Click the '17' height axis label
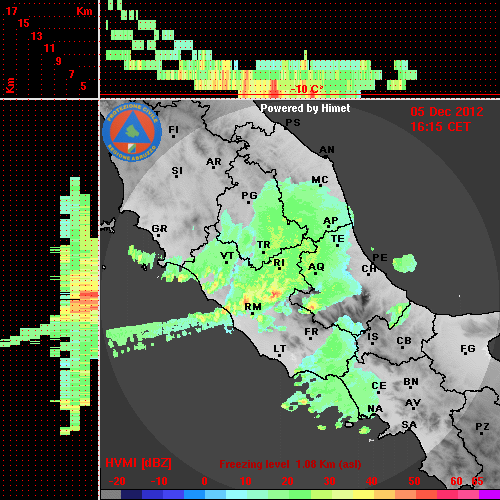 coord(11,11)
